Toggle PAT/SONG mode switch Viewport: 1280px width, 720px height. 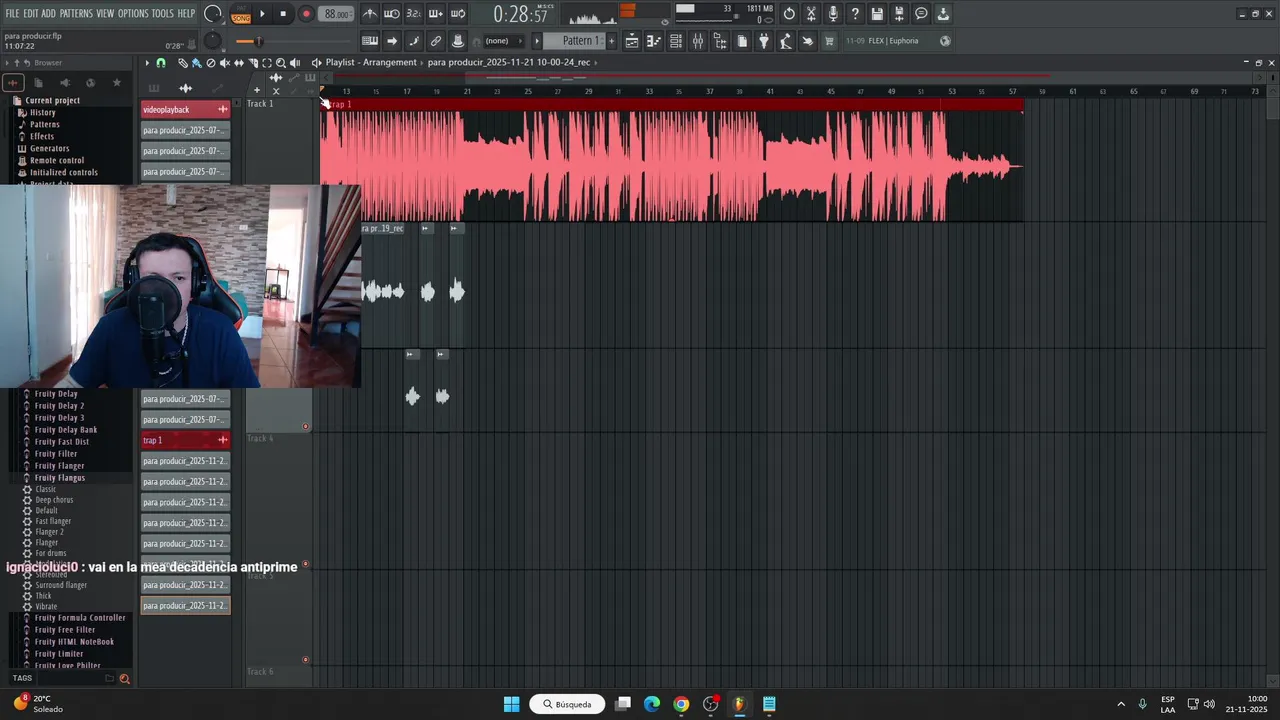coord(241,14)
